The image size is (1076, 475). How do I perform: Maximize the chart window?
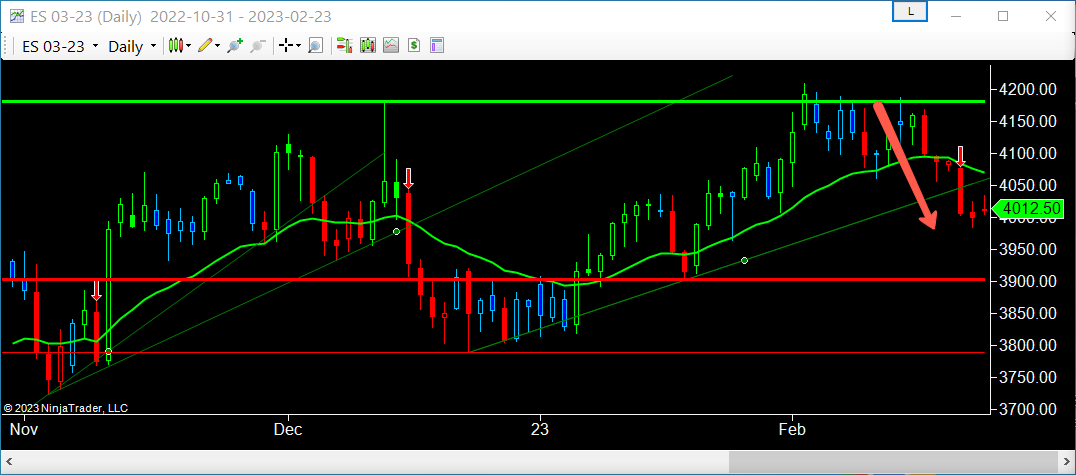1003,15
